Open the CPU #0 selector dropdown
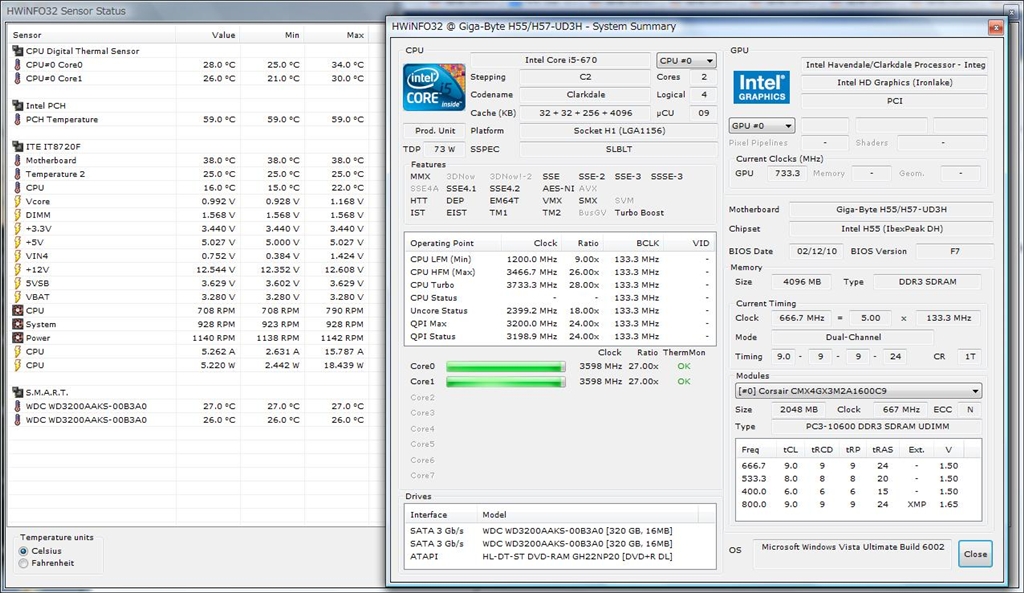Viewport: 1024px width, 593px height. 686,61
